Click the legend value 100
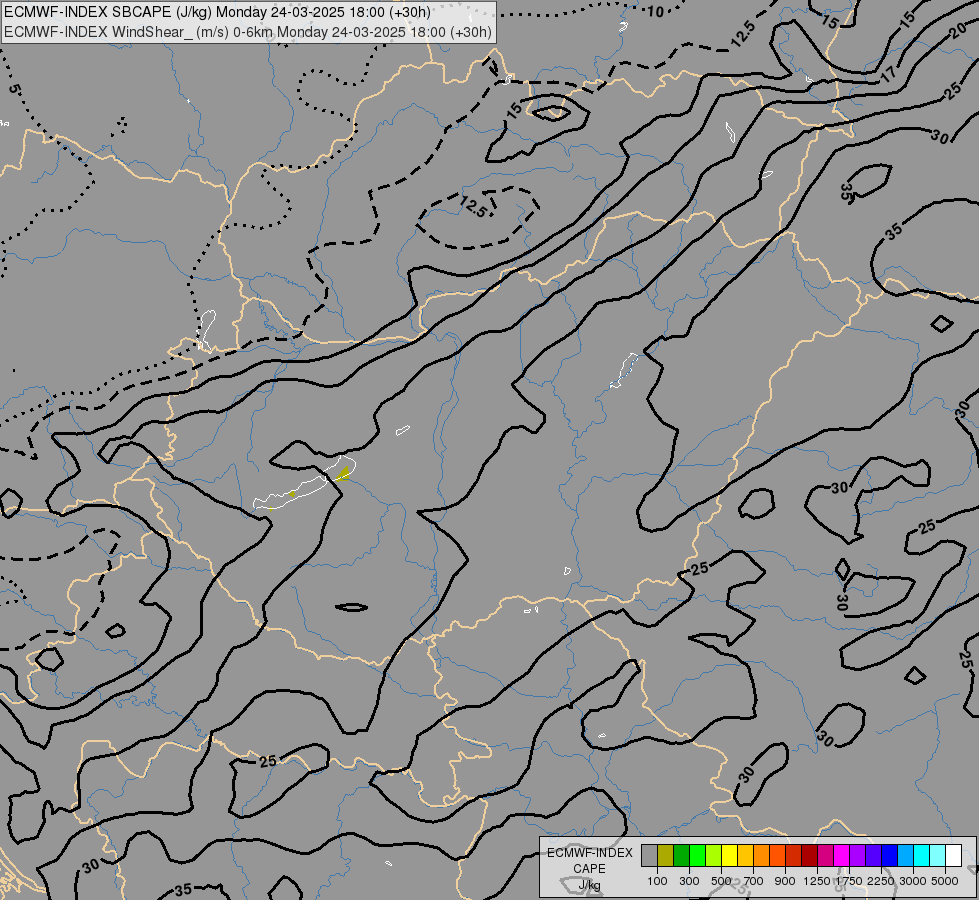This screenshot has height=900, width=979. [x=657, y=881]
